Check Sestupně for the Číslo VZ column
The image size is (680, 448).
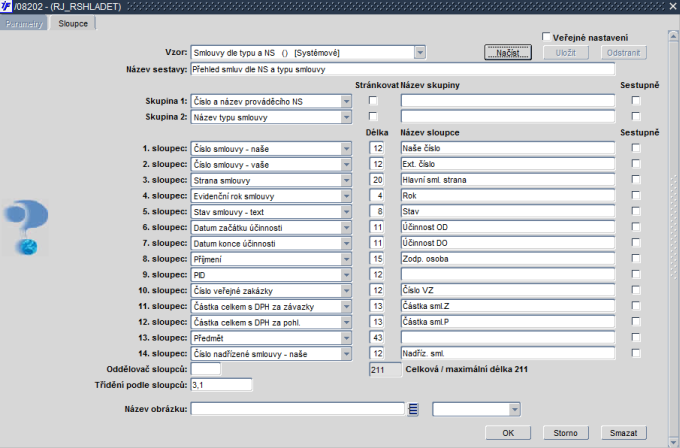point(636,290)
